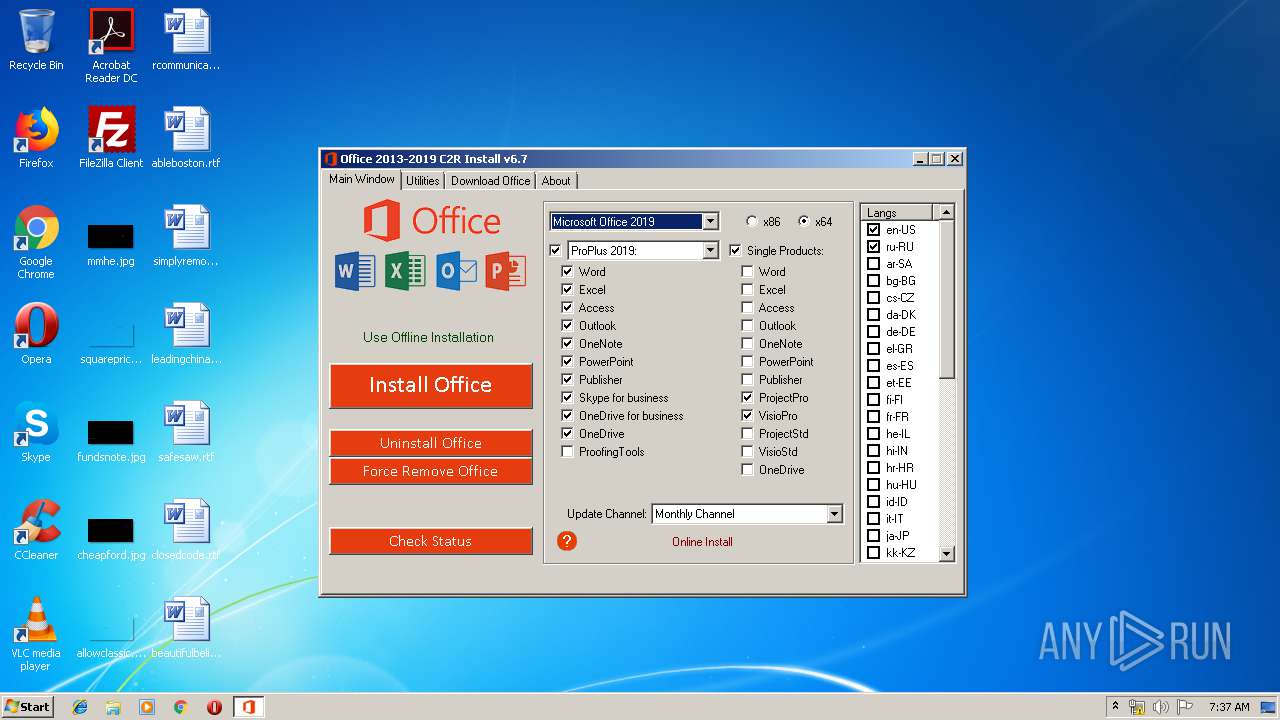Check the ja-JP language checkbox
The image size is (1280, 720).
874,536
